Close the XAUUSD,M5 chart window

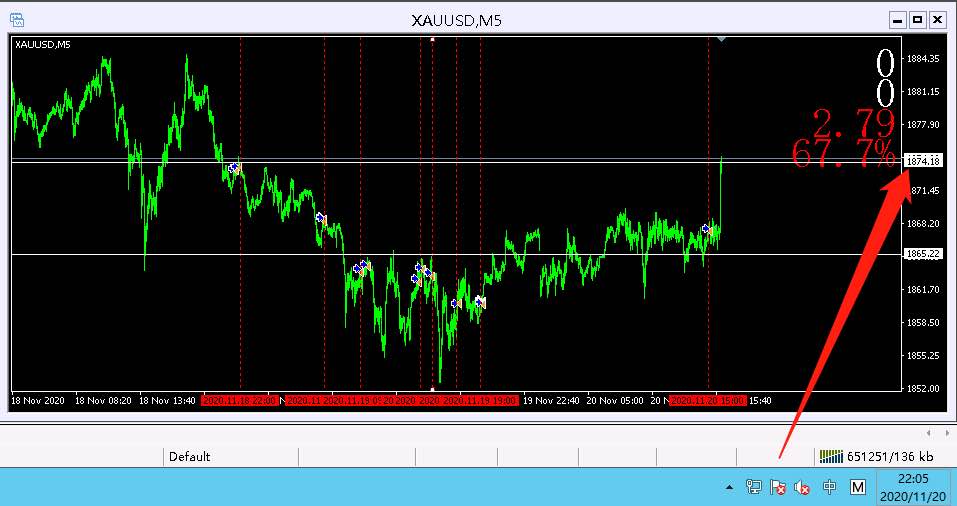937,20
